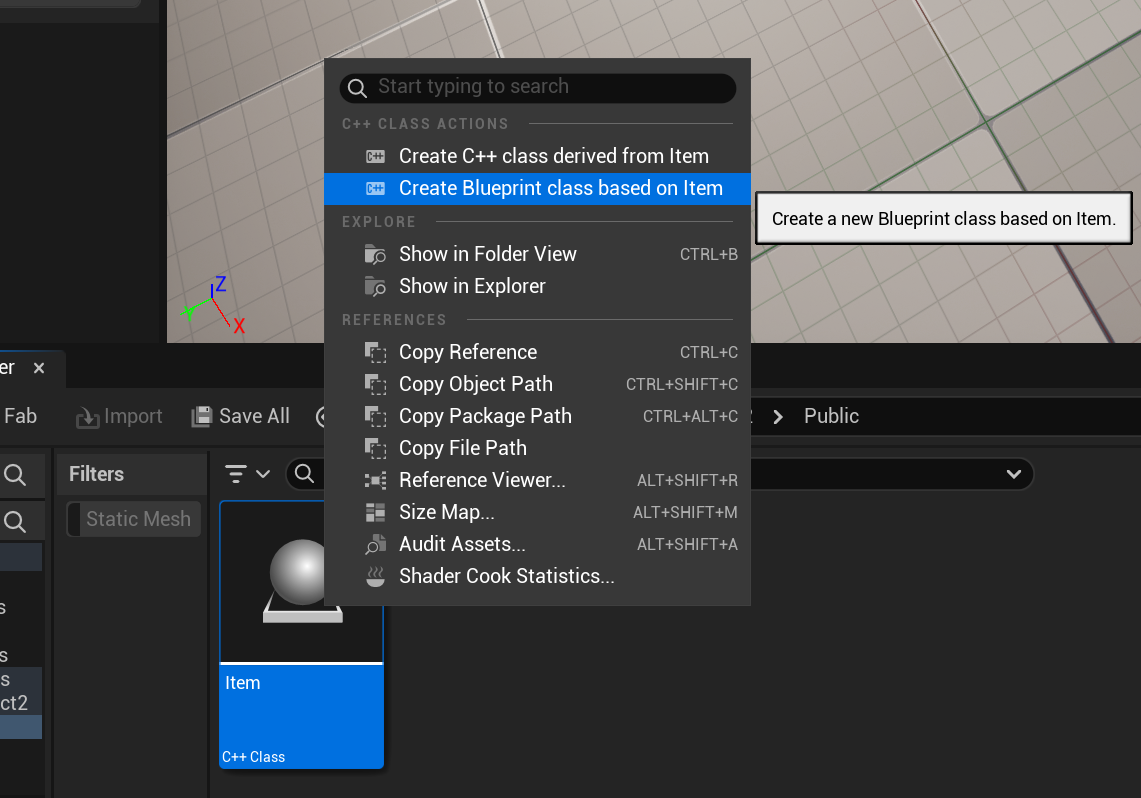Click the Filters header label
The height and width of the screenshot is (798, 1141).
(96, 474)
